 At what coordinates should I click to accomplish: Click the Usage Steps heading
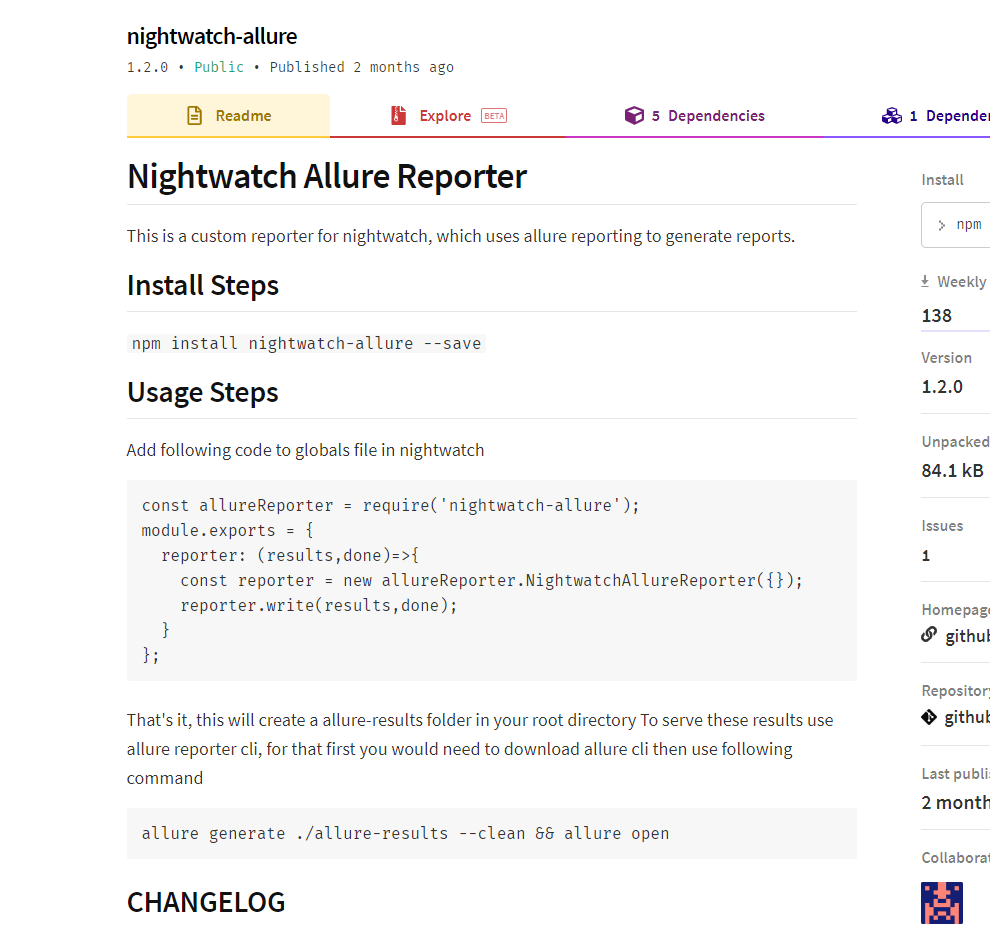(203, 392)
